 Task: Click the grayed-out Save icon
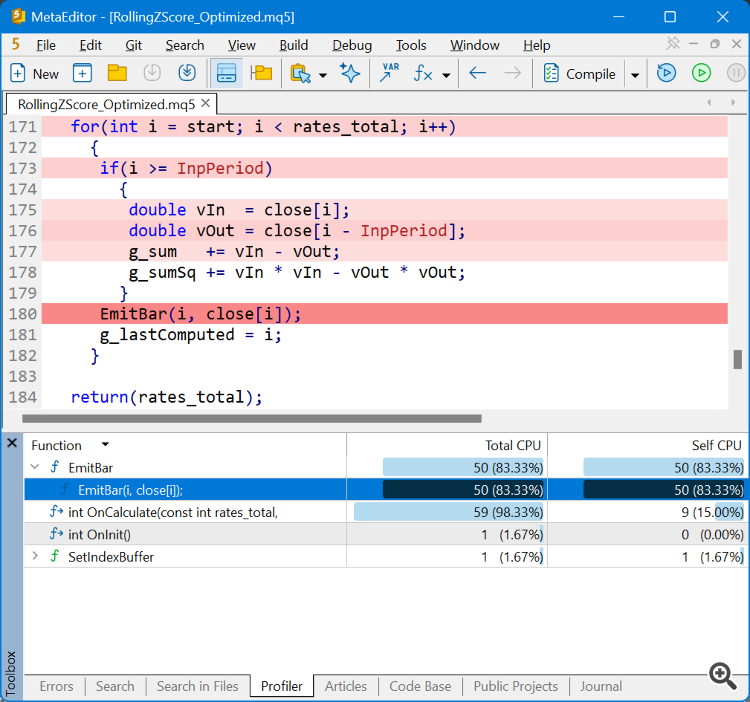[x=152, y=74]
